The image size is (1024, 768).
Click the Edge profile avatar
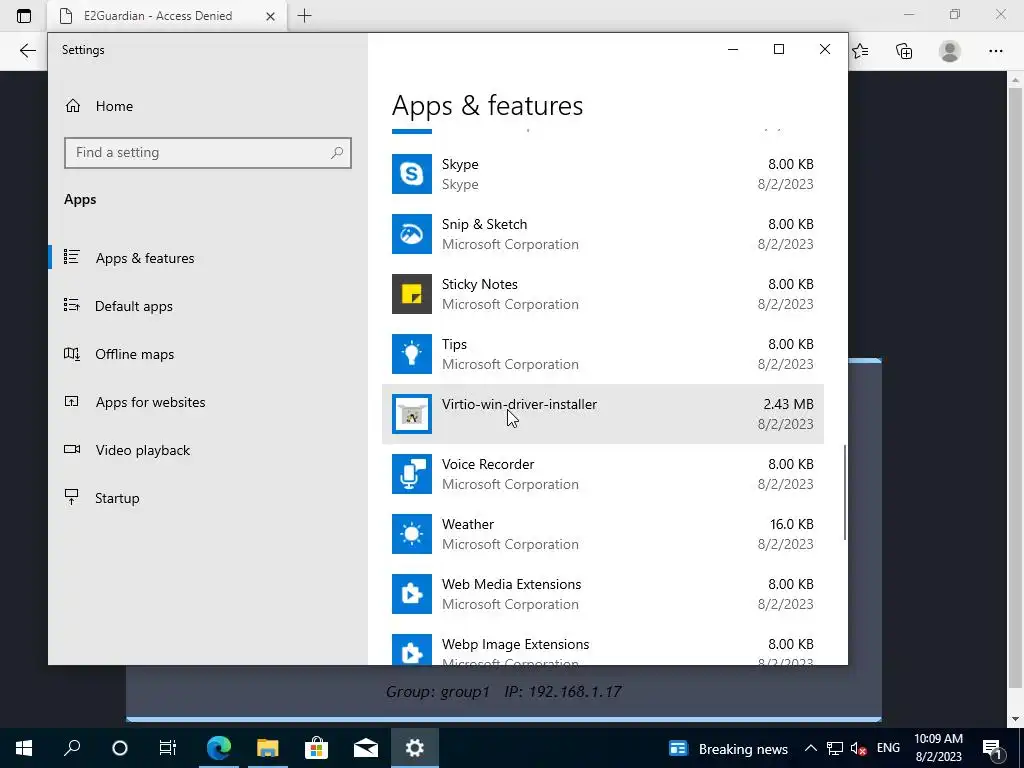tap(950, 51)
